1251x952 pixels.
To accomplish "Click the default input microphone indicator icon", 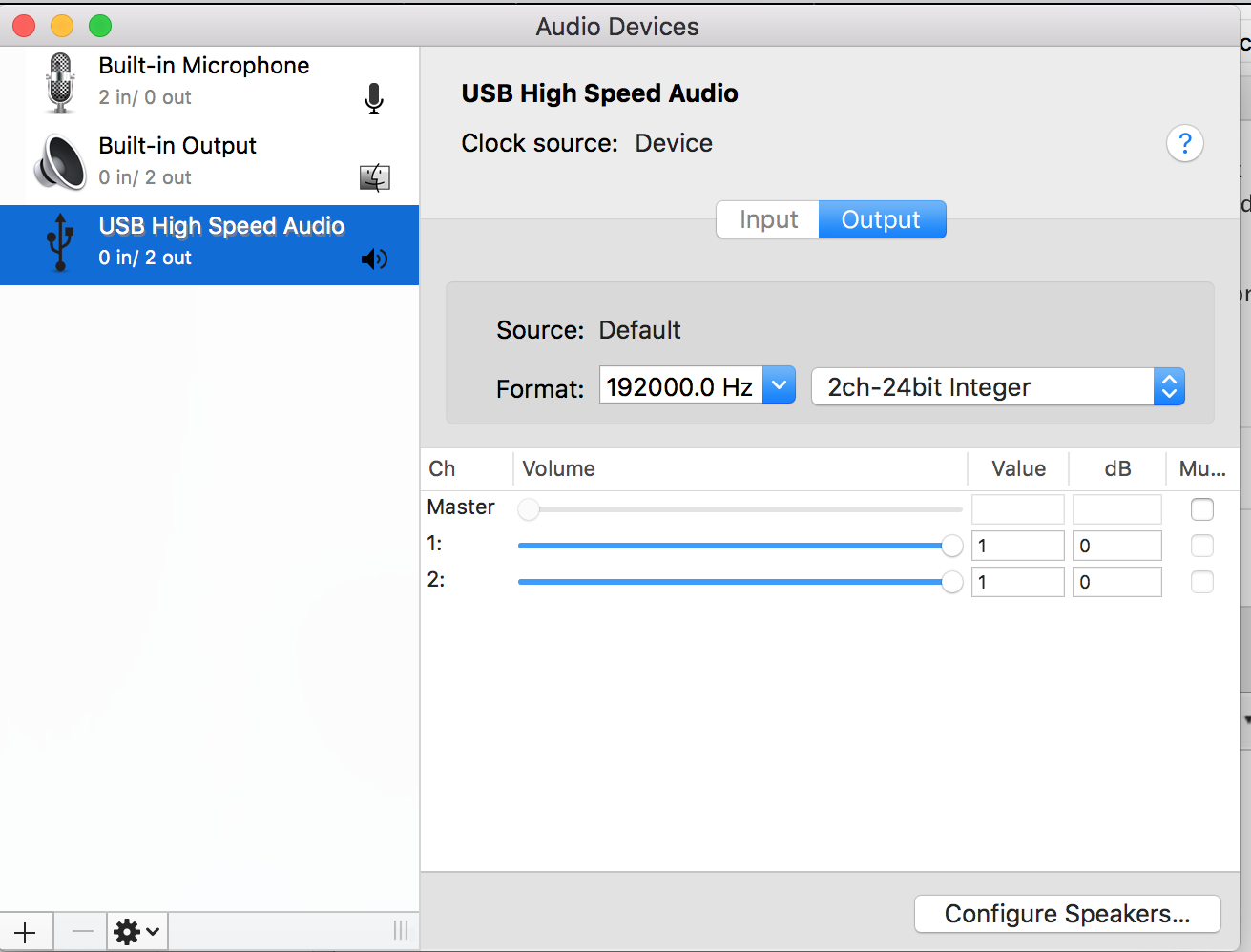I will 374,97.
